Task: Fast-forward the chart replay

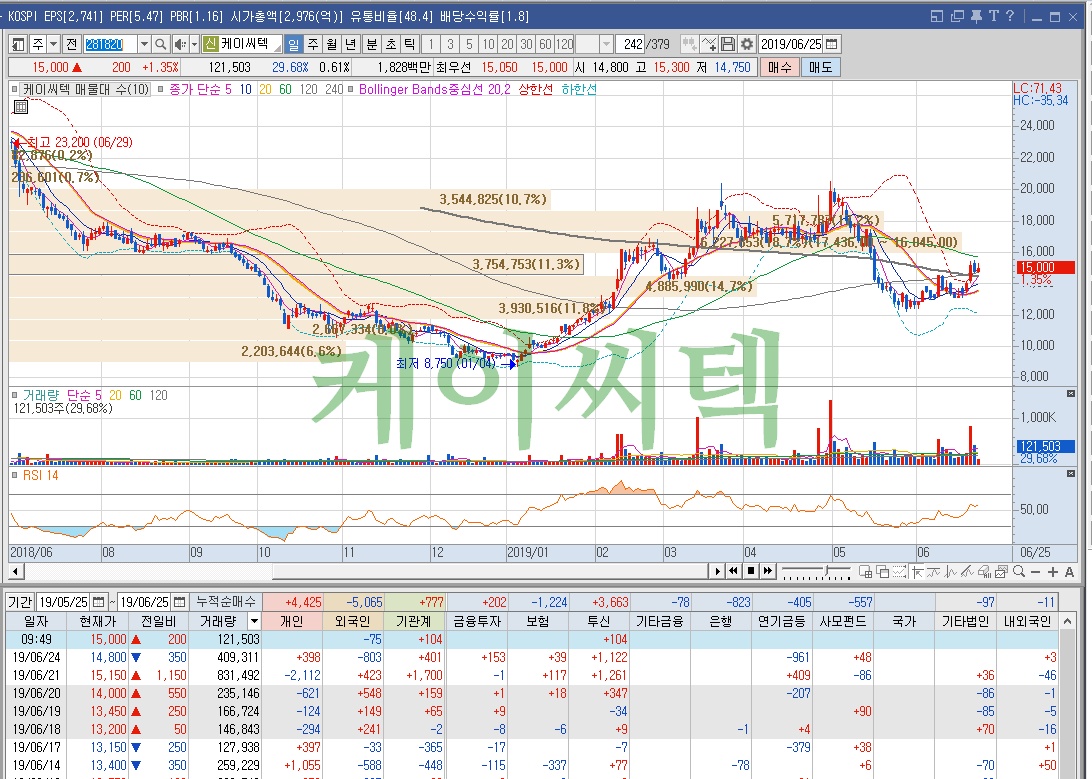Action: (x=767, y=572)
